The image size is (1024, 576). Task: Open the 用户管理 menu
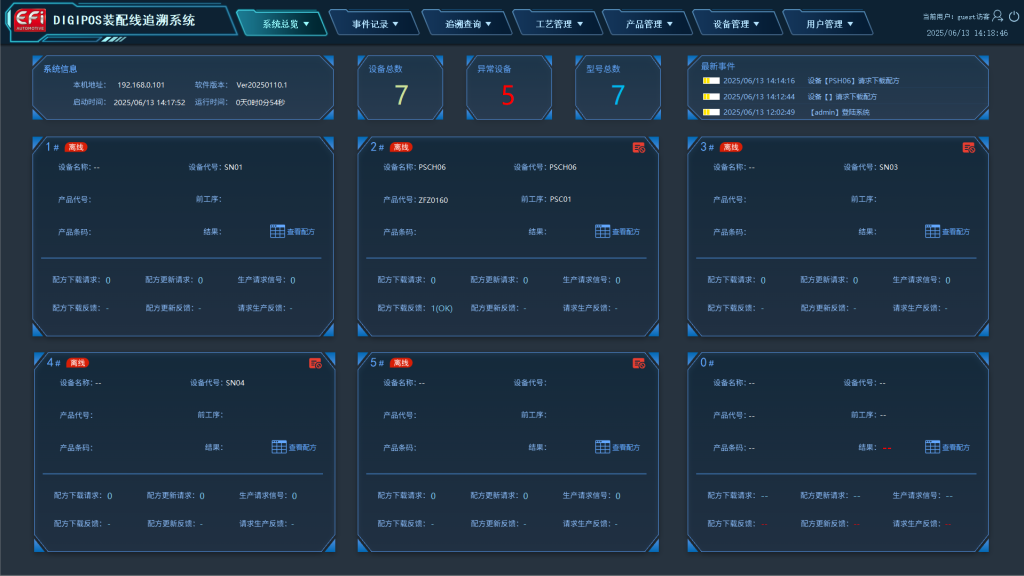[829, 24]
